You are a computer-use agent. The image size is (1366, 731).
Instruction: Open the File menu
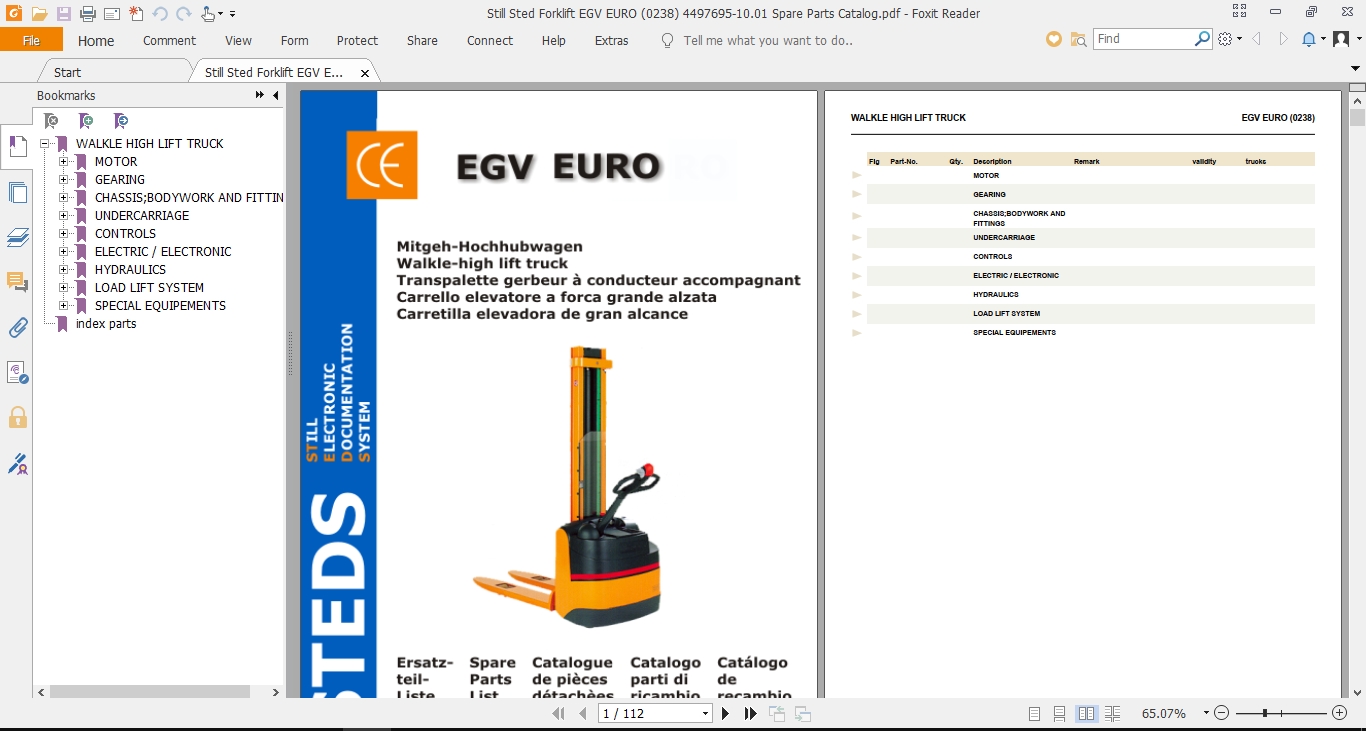click(31, 40)
